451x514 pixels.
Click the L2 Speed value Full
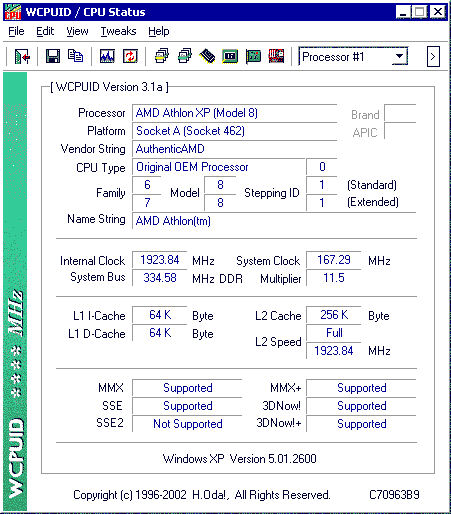[x=334, y=333]
